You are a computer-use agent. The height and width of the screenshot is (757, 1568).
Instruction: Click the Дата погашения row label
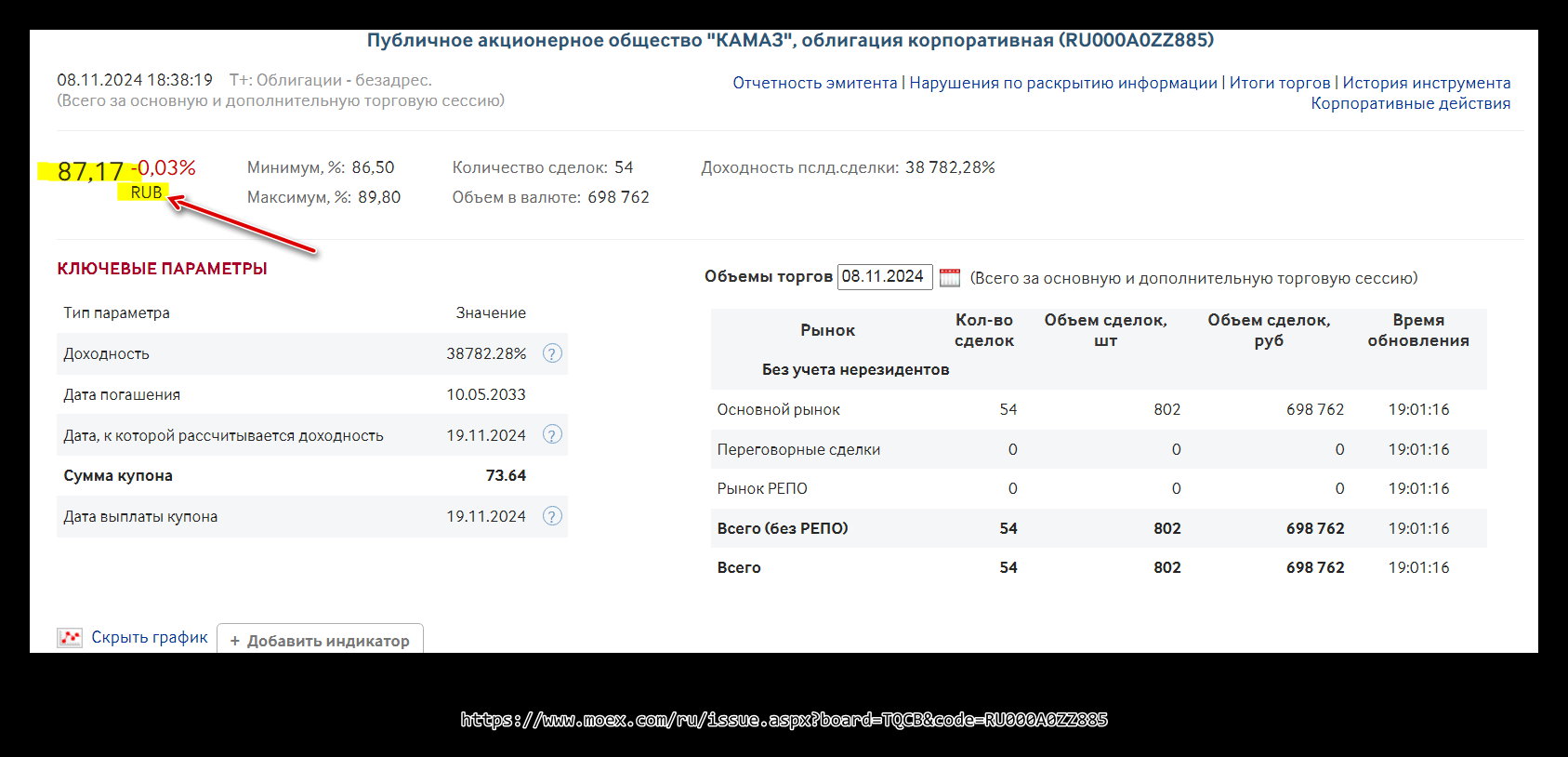[122, 394]
